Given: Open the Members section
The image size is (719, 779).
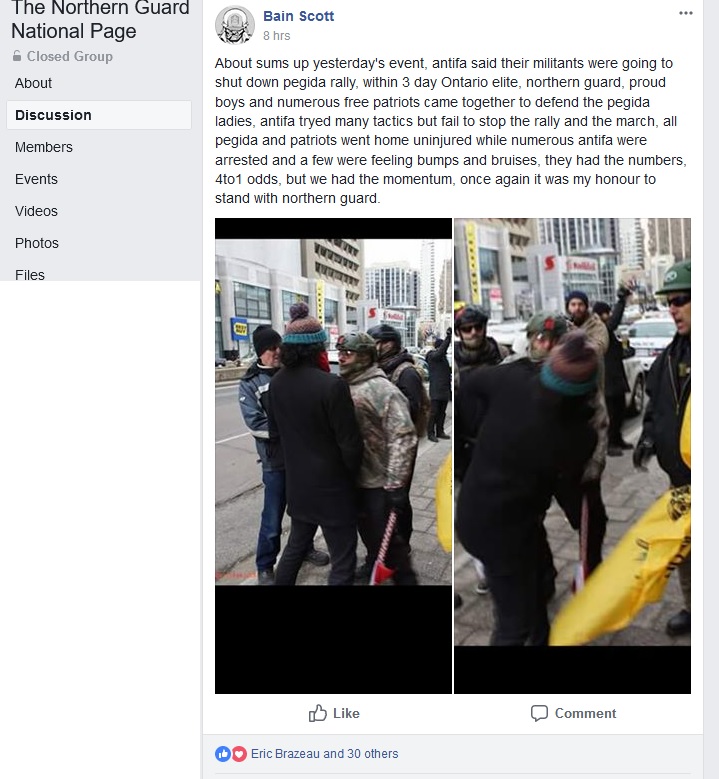Looking at the screenshot, I should pos(44,147).
